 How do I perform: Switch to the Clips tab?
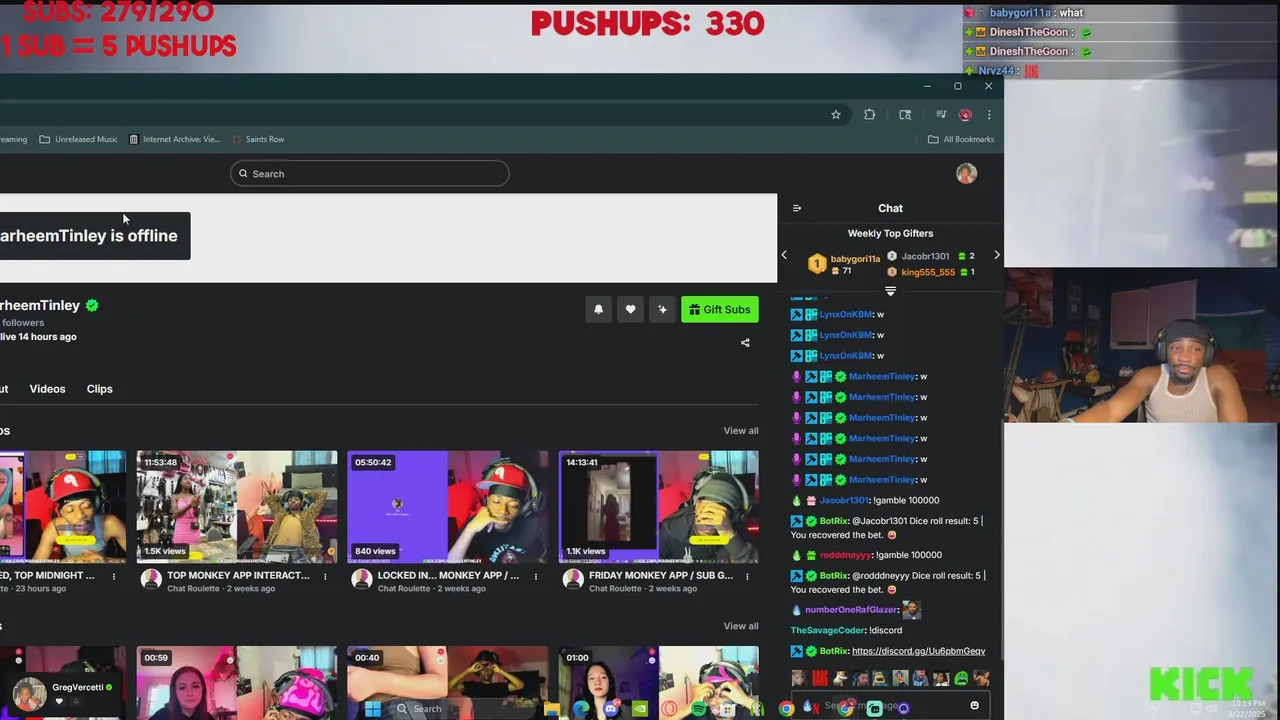[99, 389]
